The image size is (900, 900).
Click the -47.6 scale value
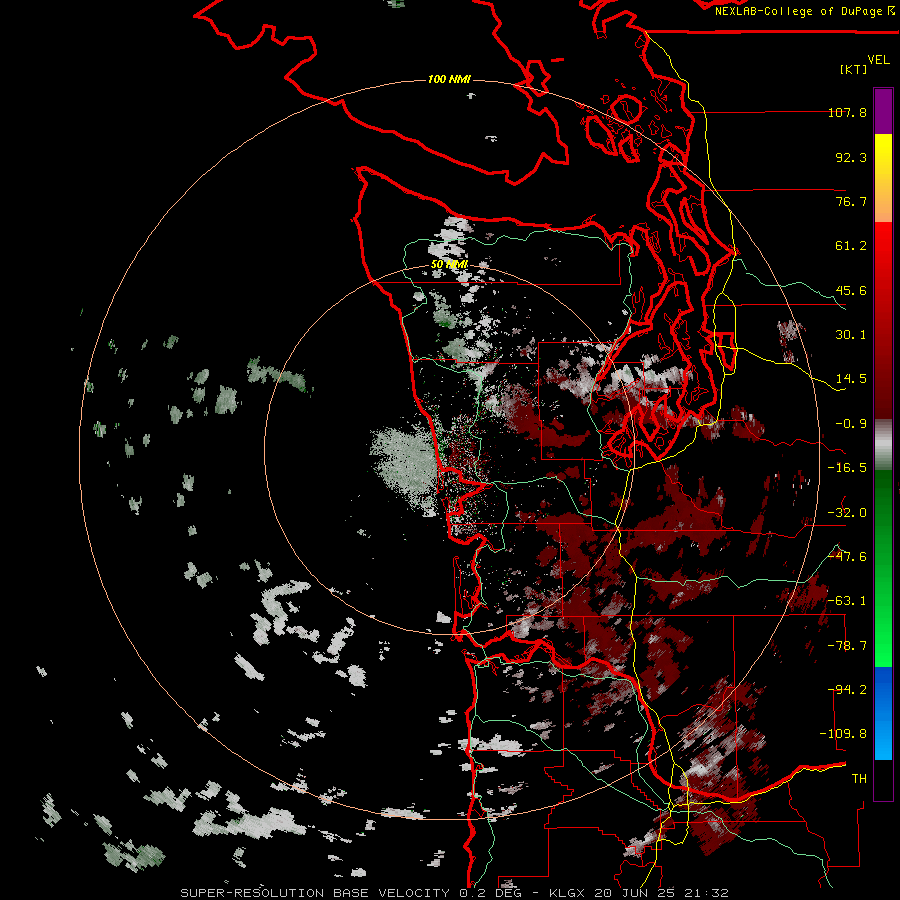[x=847, y=557]
